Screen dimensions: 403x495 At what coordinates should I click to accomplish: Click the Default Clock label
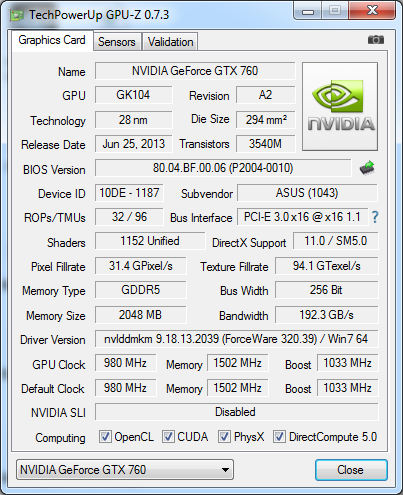(53, 389)
